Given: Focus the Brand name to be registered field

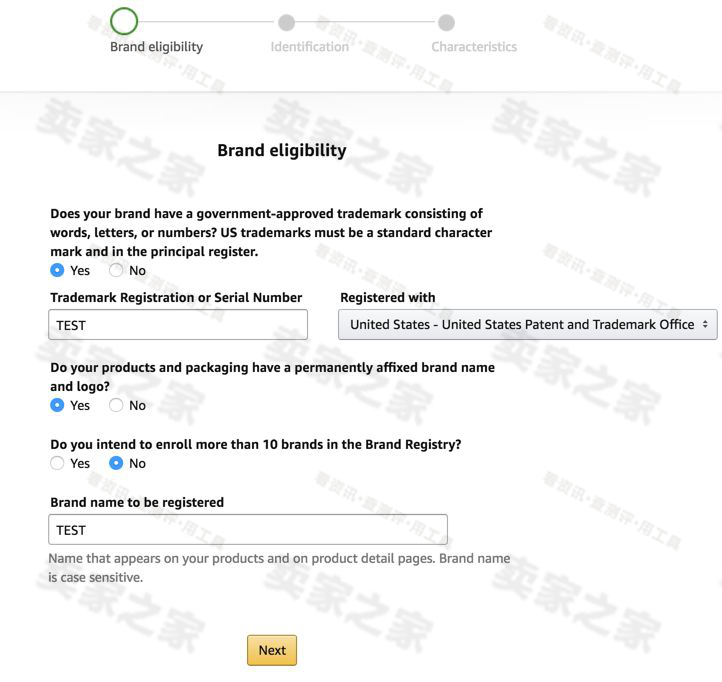Looking at the screenshot, I should pyautogui.click(x=248, y=530).
